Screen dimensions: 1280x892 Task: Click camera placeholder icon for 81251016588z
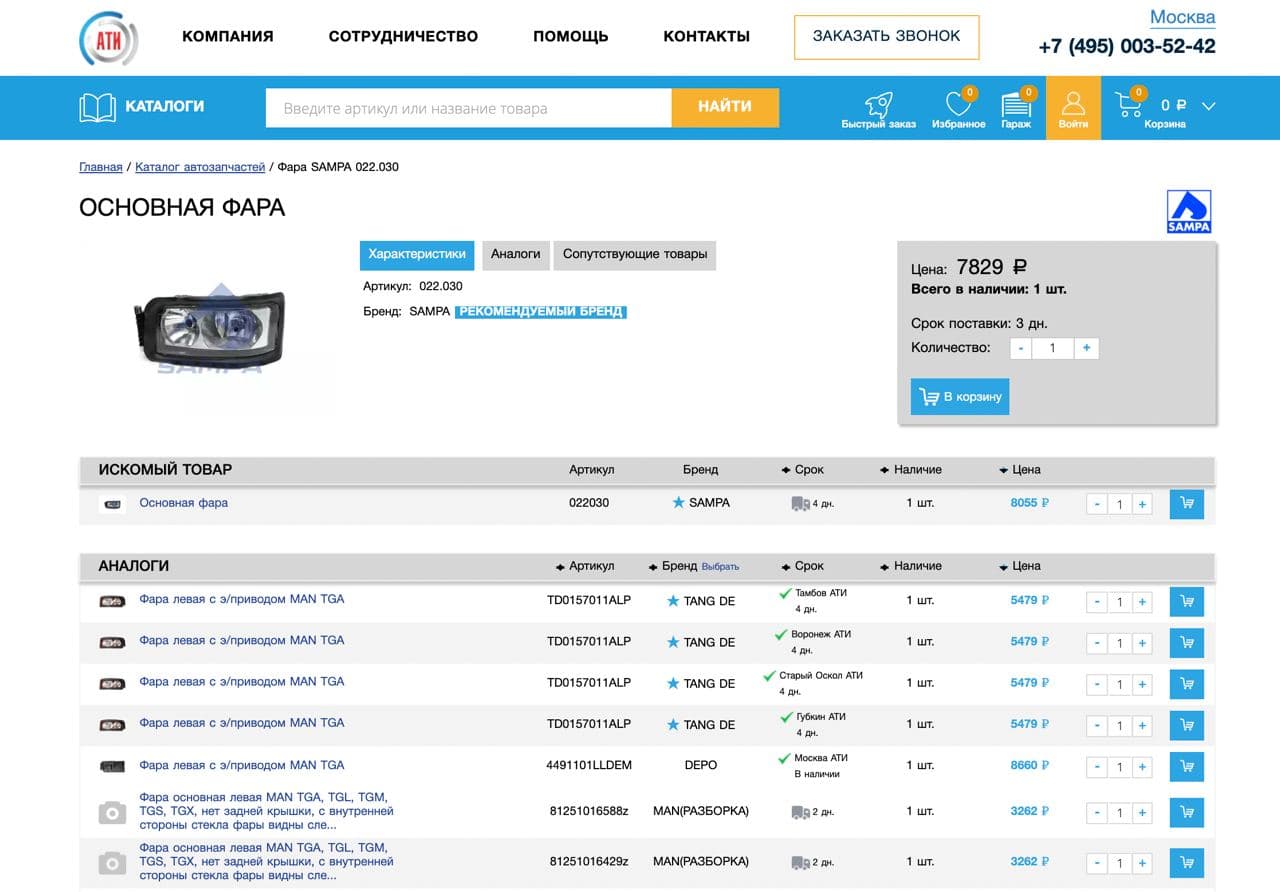pyautogui.click(x=112, y=813)
